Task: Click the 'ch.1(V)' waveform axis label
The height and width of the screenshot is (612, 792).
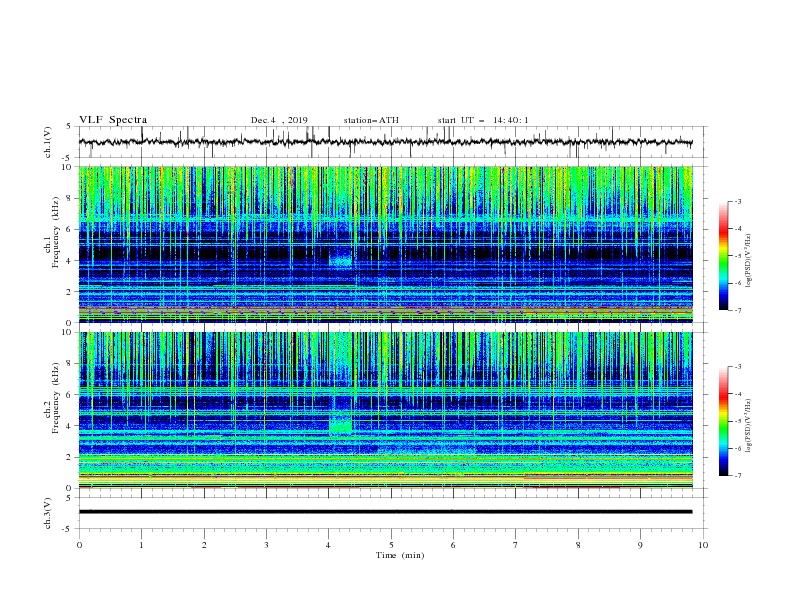Action: (47, 142)
